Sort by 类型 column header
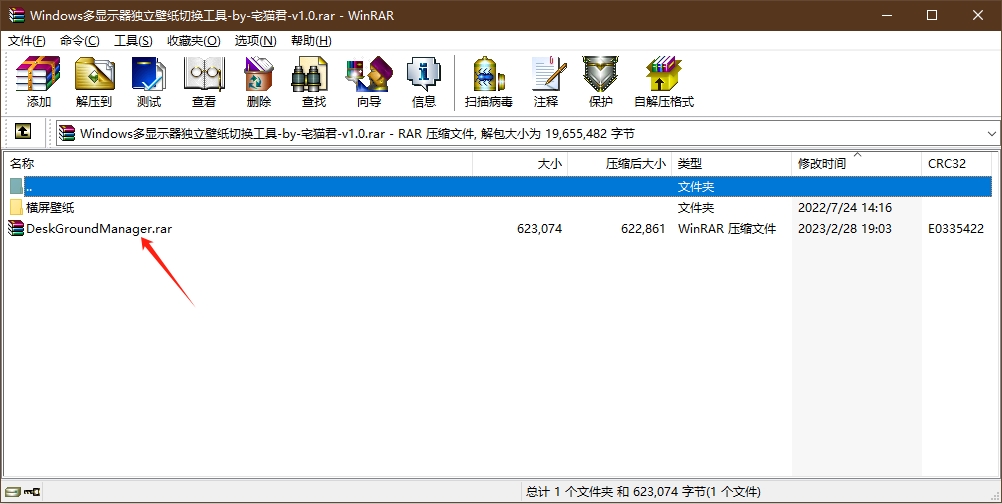This screenshot has width=1002, height=504. (x=731, y=164)
